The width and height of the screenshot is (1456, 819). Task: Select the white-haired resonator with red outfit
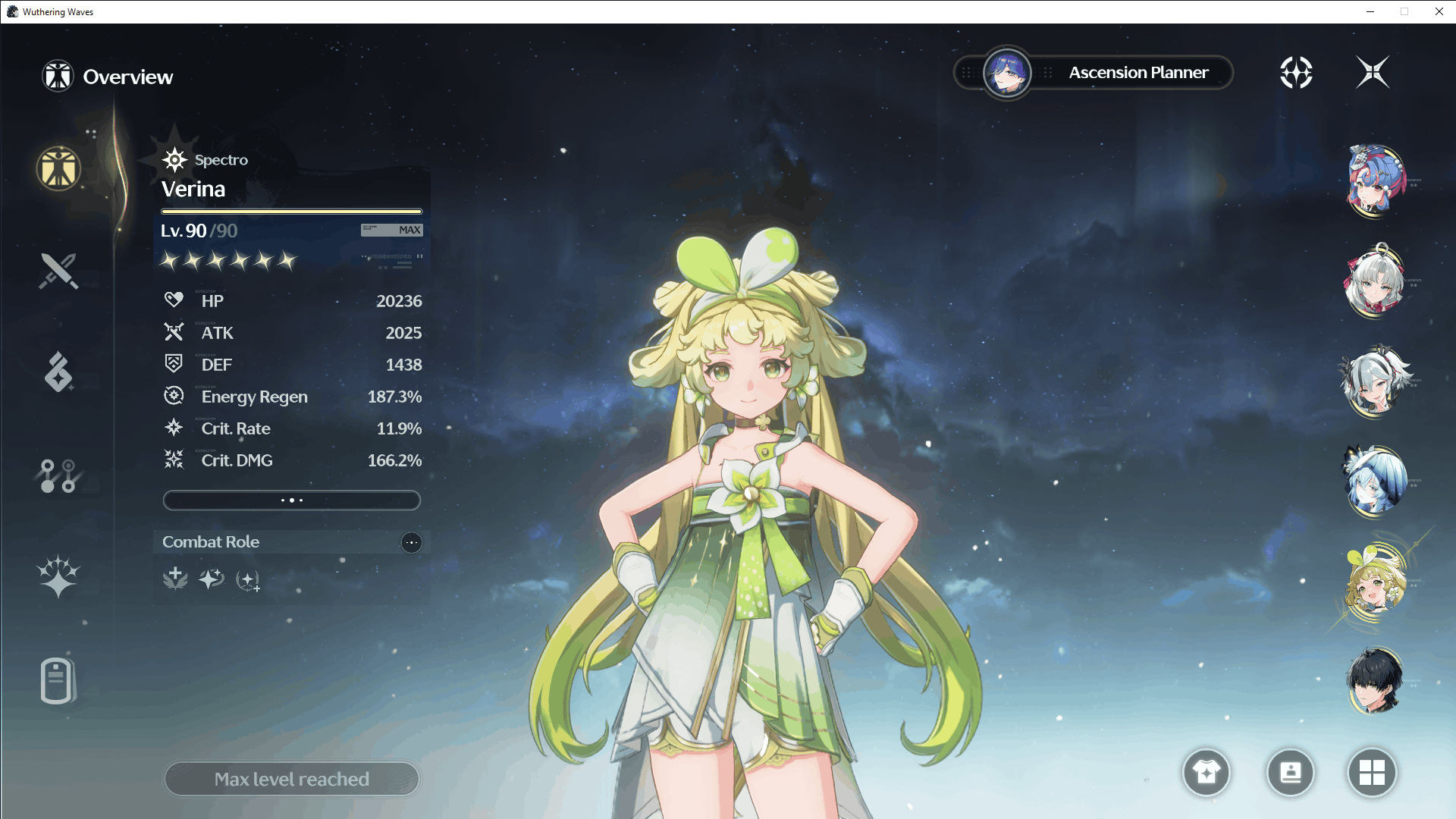pos(1375,281)
